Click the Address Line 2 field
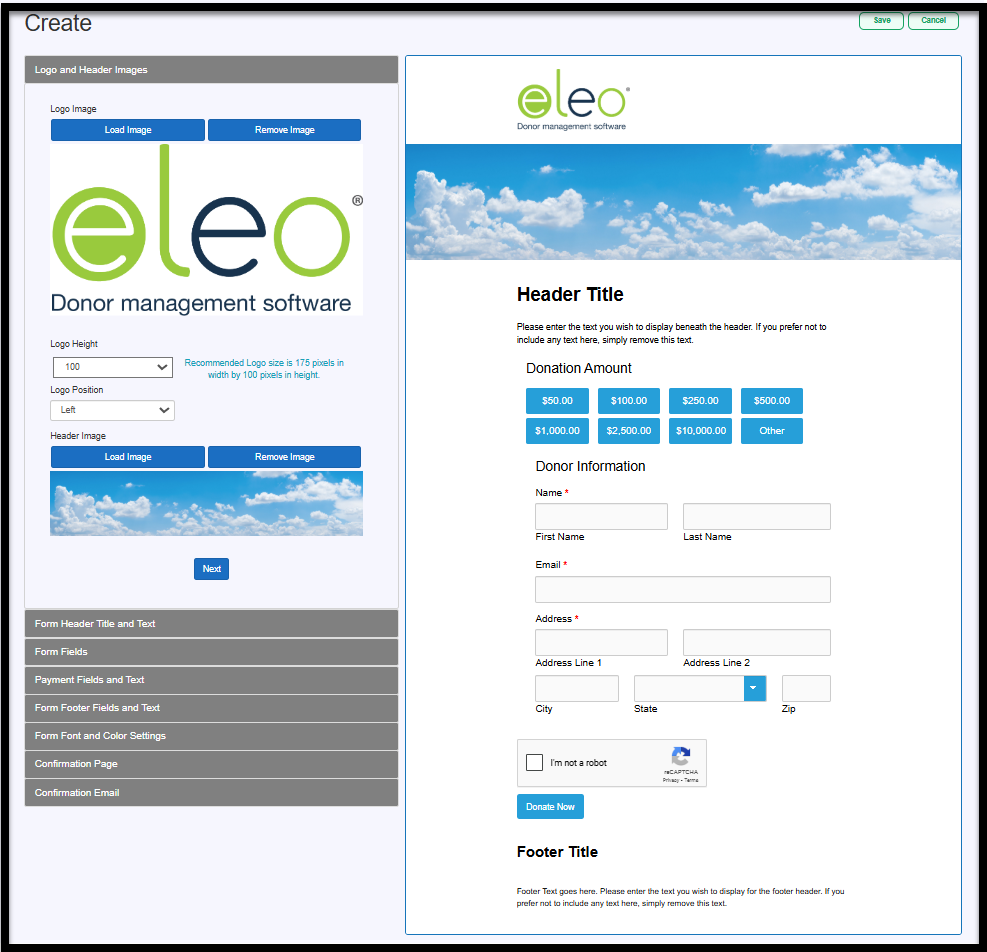This screenshot has width=987, height=952. click(757, 642)
